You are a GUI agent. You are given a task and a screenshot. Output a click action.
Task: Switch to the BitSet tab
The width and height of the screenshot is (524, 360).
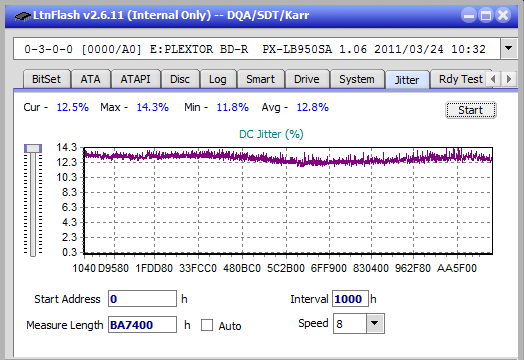tap(46, 79)
